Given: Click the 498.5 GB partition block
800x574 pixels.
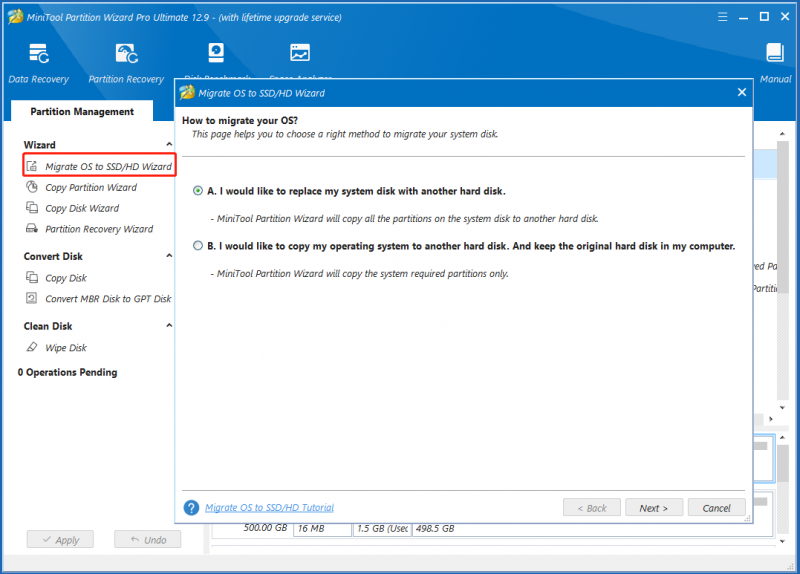Looking at the screenshot, I should point(592,529).
